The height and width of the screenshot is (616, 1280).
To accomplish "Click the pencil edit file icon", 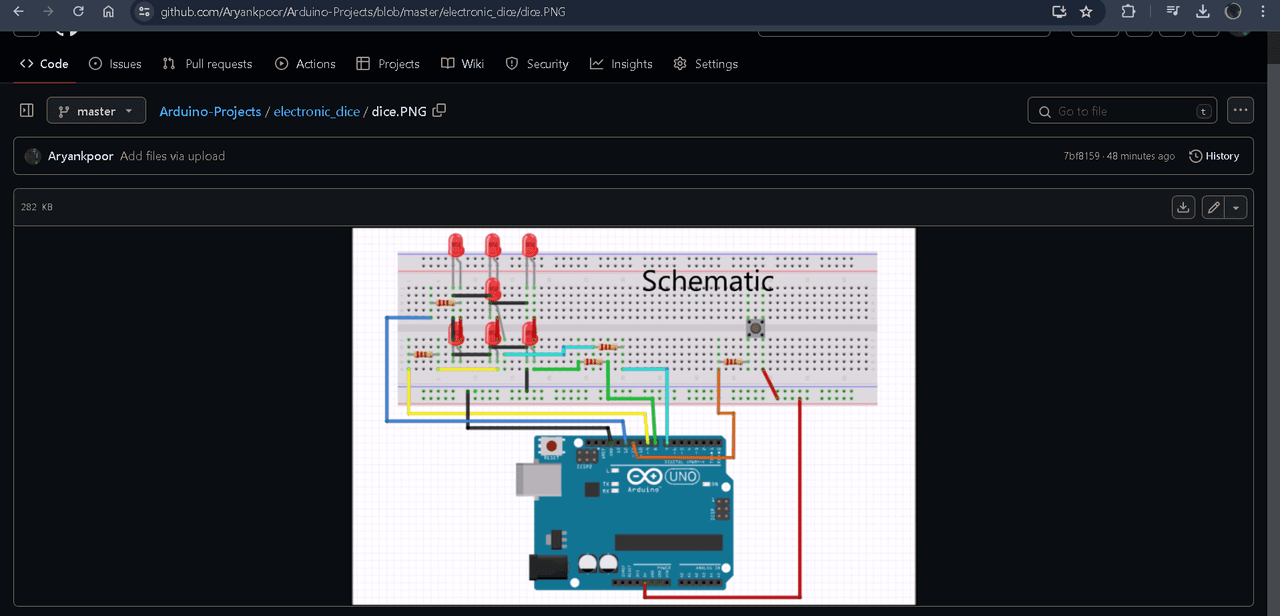I will click(x=1214, y=207).
